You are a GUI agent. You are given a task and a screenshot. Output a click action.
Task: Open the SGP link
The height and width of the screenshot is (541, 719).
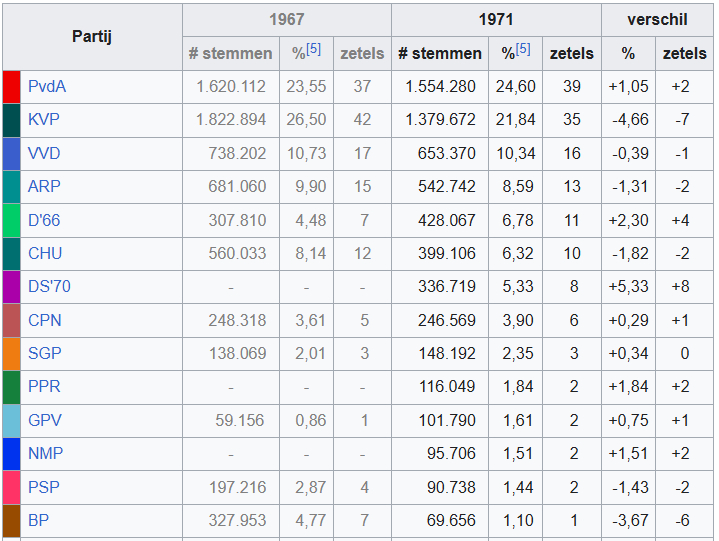point(45,354)
